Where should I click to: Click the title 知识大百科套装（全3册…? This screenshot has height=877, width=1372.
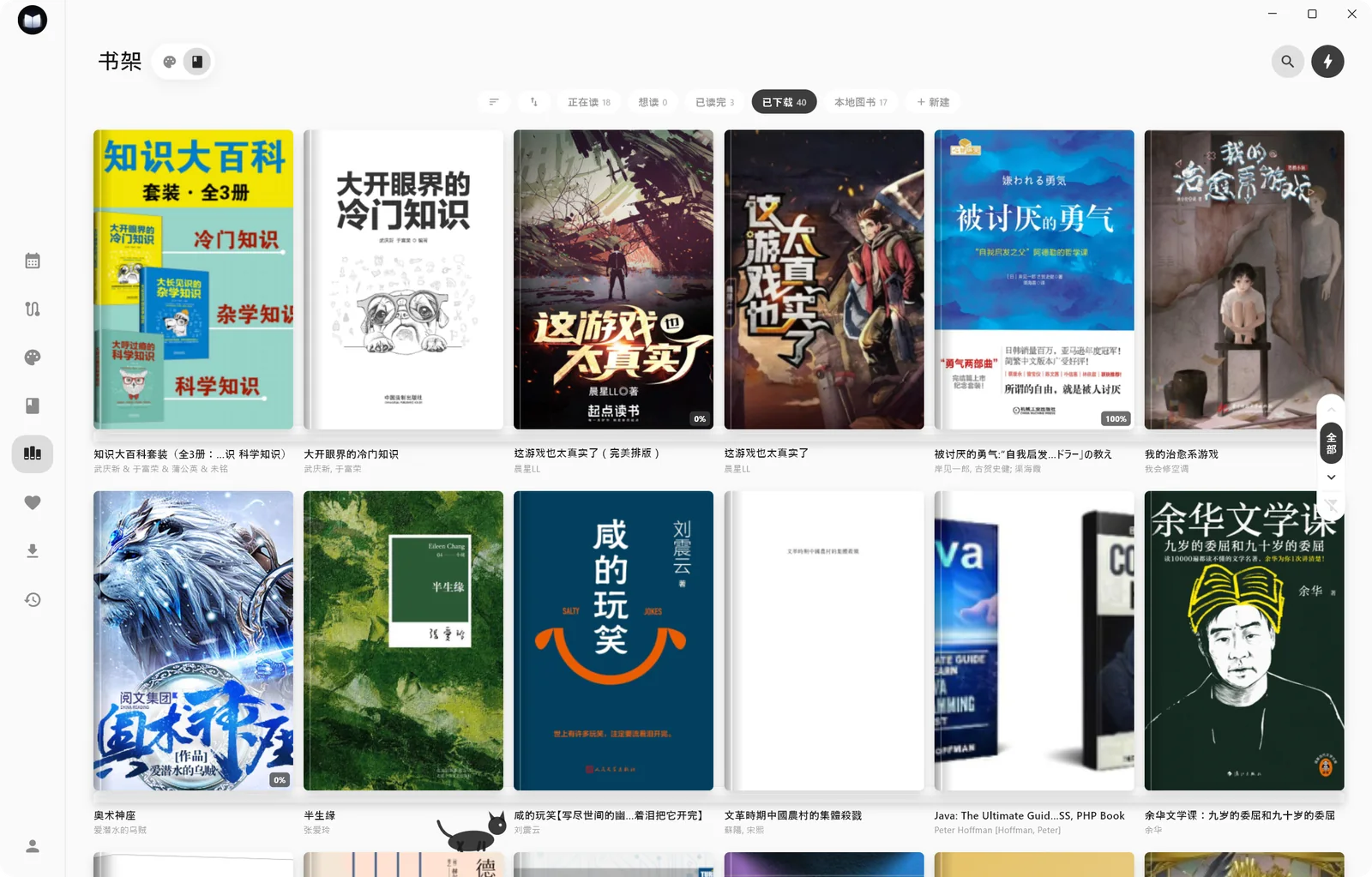coord(190,454)
